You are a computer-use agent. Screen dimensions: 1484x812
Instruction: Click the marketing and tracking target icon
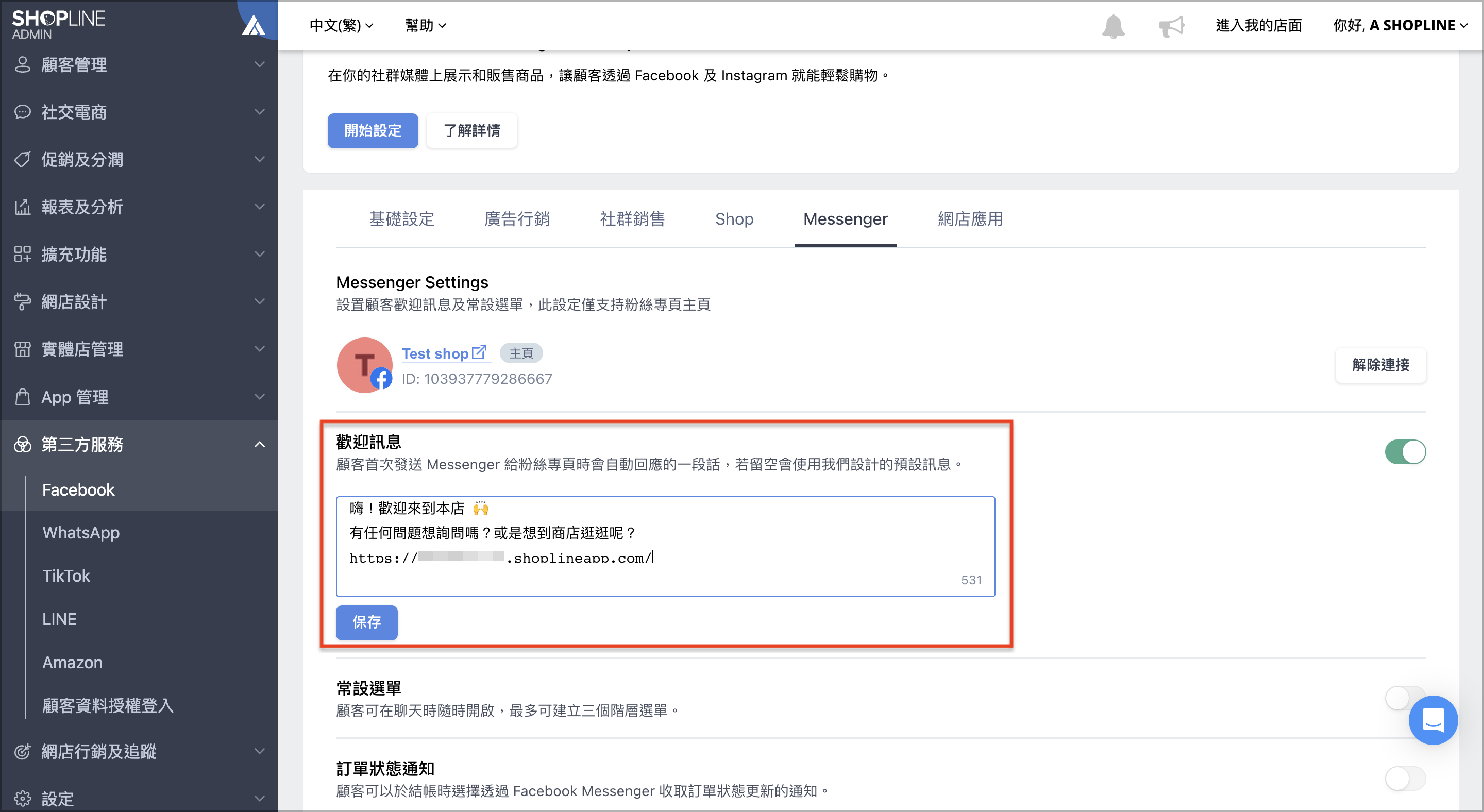pyautogui.click(x=23, y=751)
